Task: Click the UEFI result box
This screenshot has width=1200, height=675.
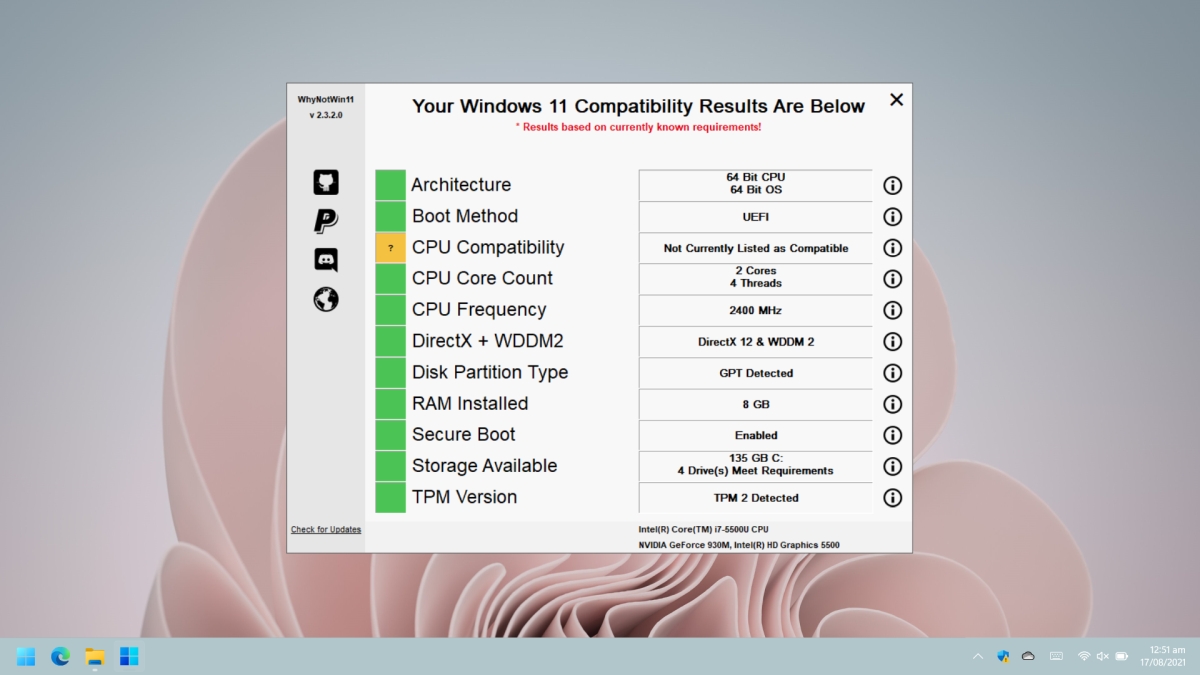Action: click(x=756, y=216)
